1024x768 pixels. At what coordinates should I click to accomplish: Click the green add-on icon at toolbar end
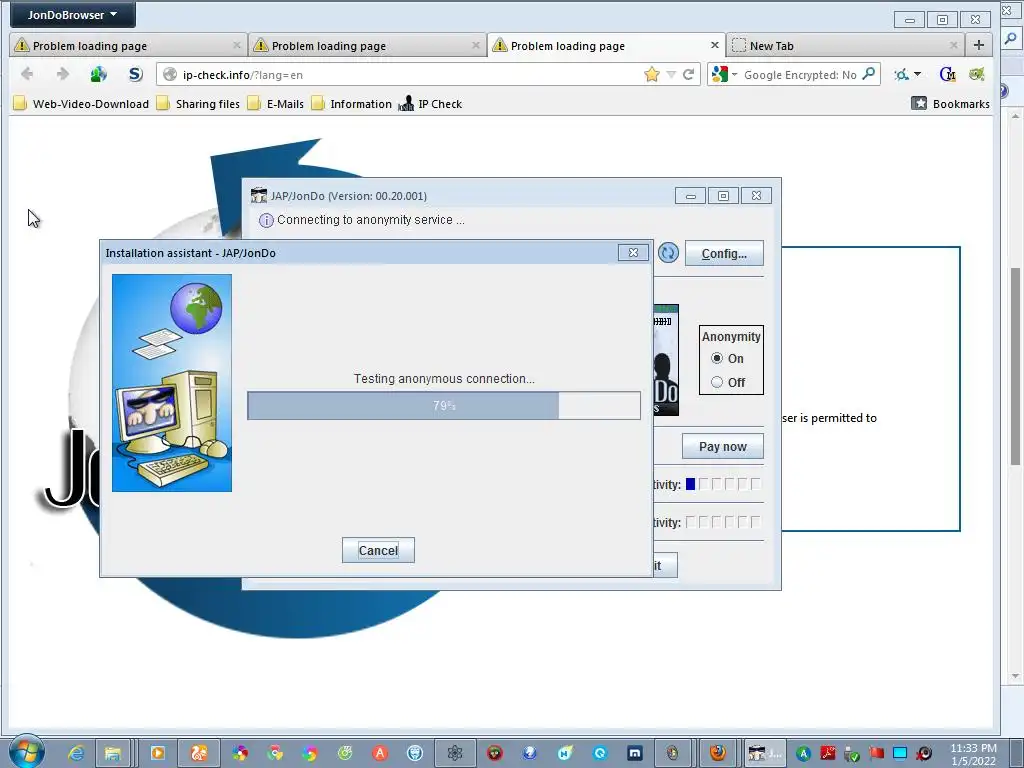click(976, 74)
